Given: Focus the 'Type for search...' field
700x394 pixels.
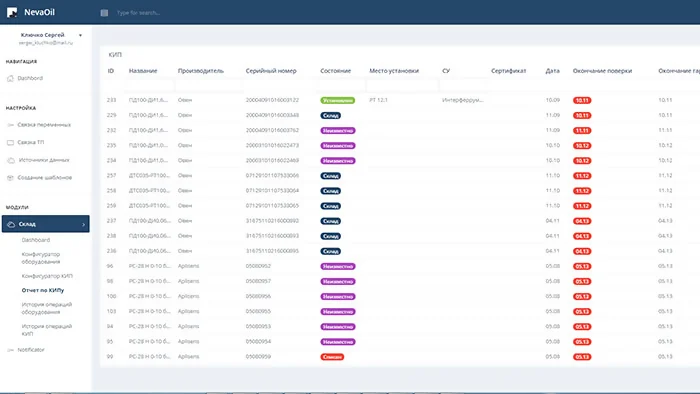Looking at the screenshot, I should pos(138,13).
